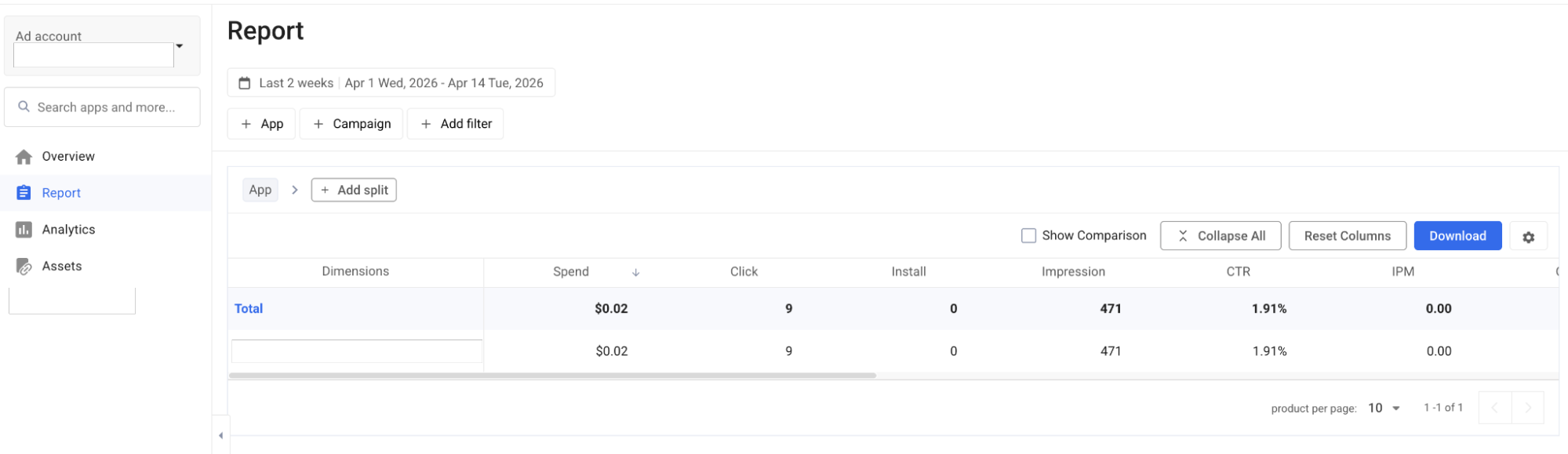The width and height of the screenshot is (1568, 454).
Task: Open table settings gear icon
Action: point(1528,236)
